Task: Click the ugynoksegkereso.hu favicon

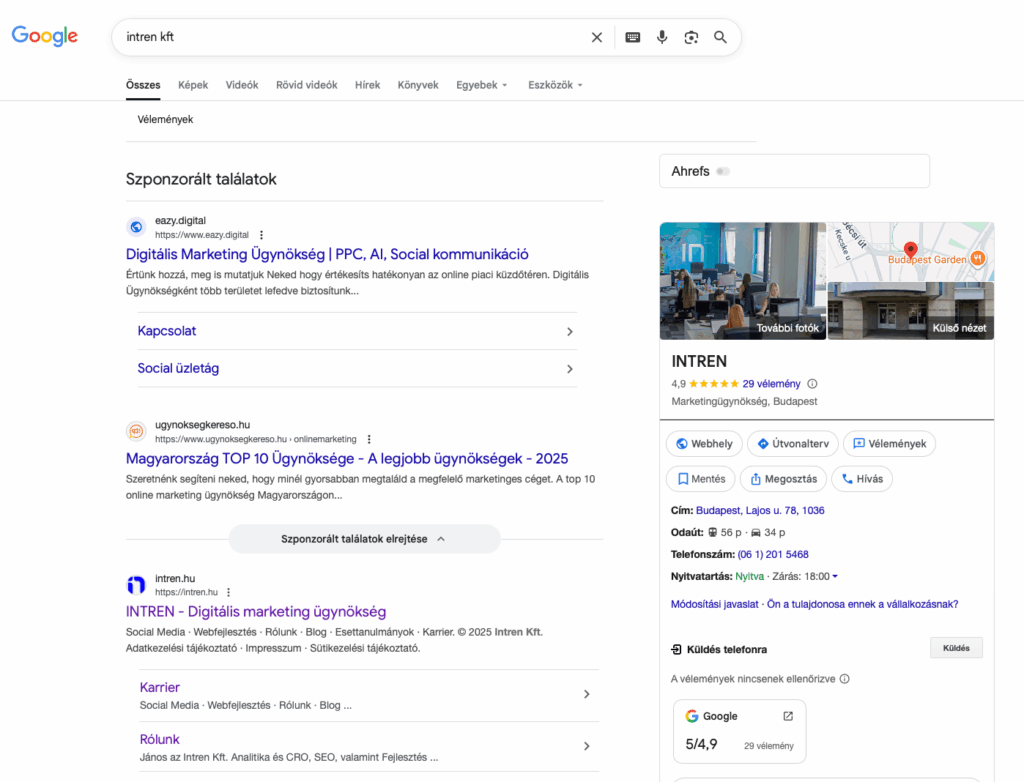Action: point(136,431)
